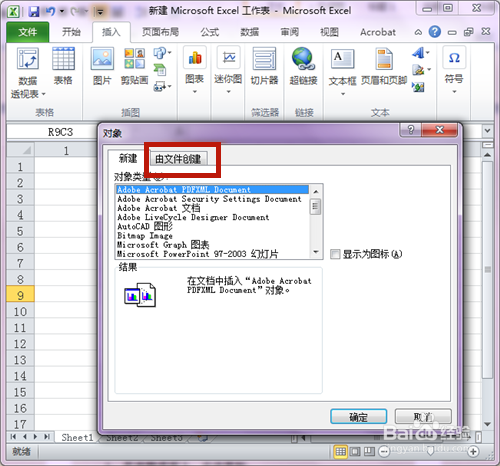Click the zoom in plus icon
This screenshot has height=466, width=500.
473,452
